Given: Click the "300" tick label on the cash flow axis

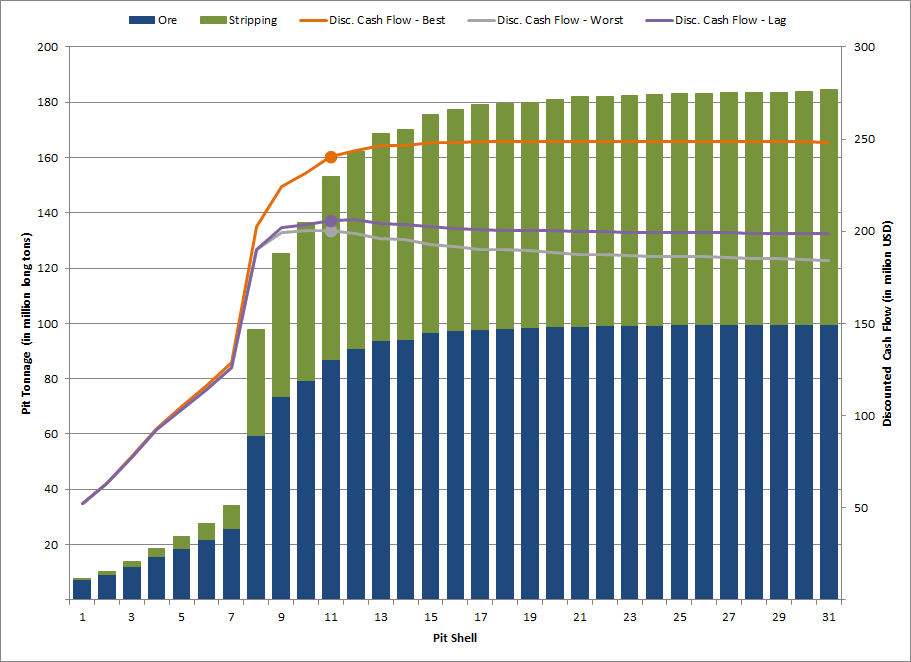Looking at the screenshot, I should 864,47.
